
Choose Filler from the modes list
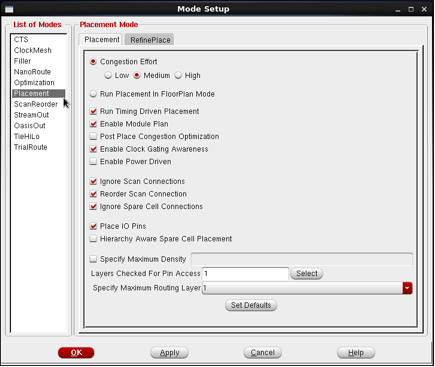tap(22, 61)
